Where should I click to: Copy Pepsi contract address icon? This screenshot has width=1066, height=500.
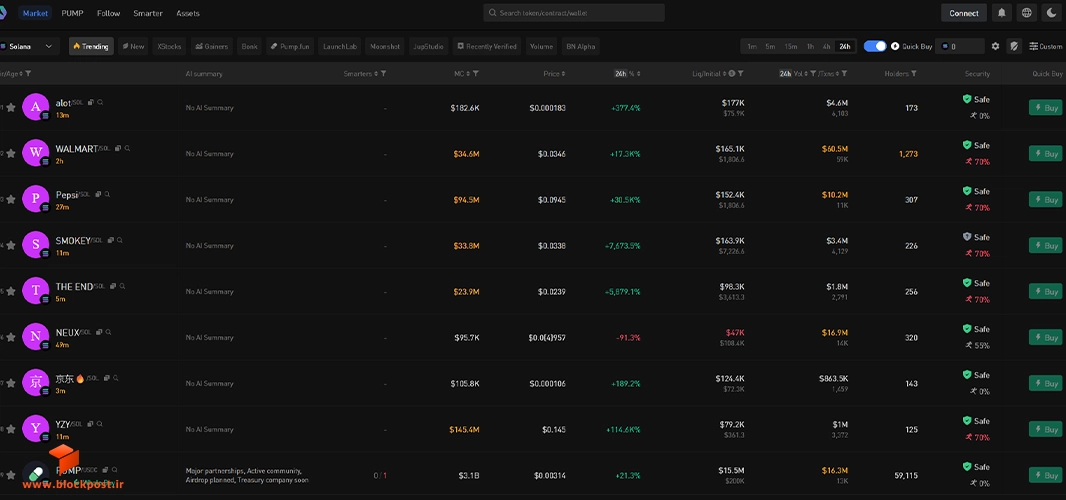coord(99,194)
